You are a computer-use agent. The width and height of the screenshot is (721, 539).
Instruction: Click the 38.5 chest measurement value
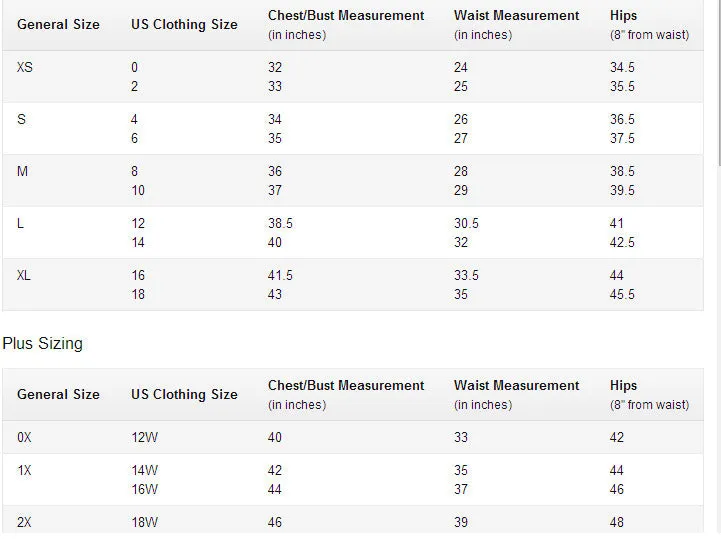click(x=280, y=223)
